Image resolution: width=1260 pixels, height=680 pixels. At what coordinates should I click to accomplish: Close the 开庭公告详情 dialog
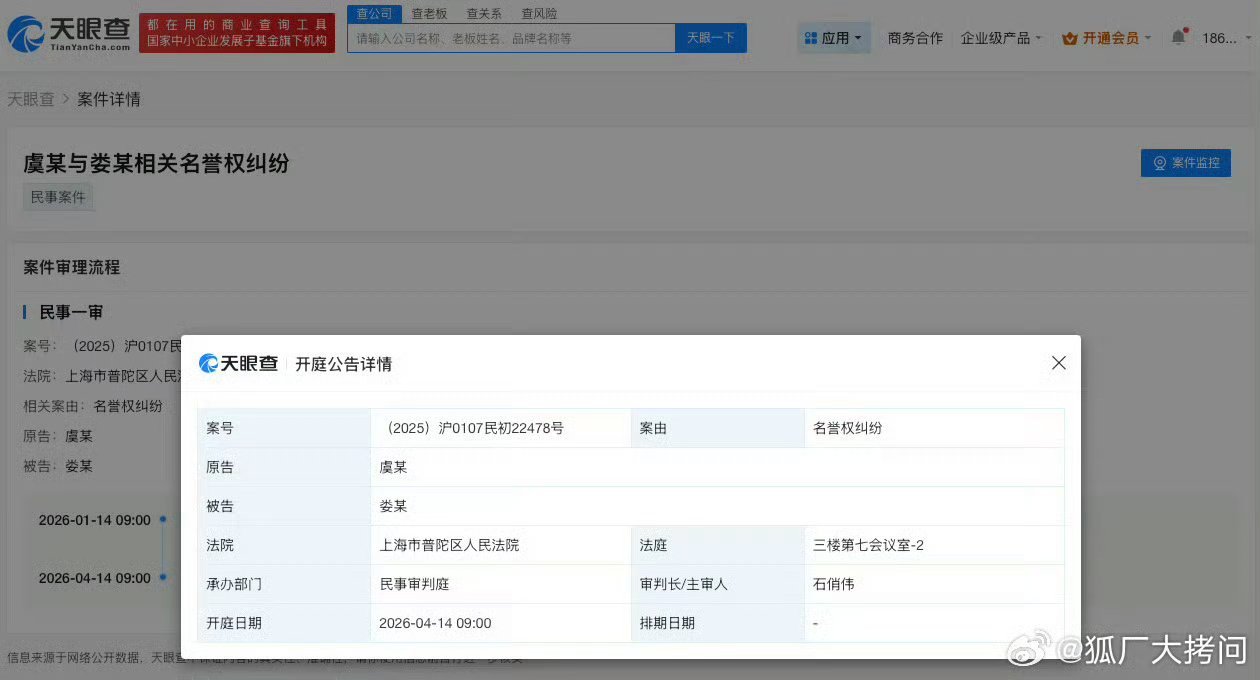(x=1058, y=363)
